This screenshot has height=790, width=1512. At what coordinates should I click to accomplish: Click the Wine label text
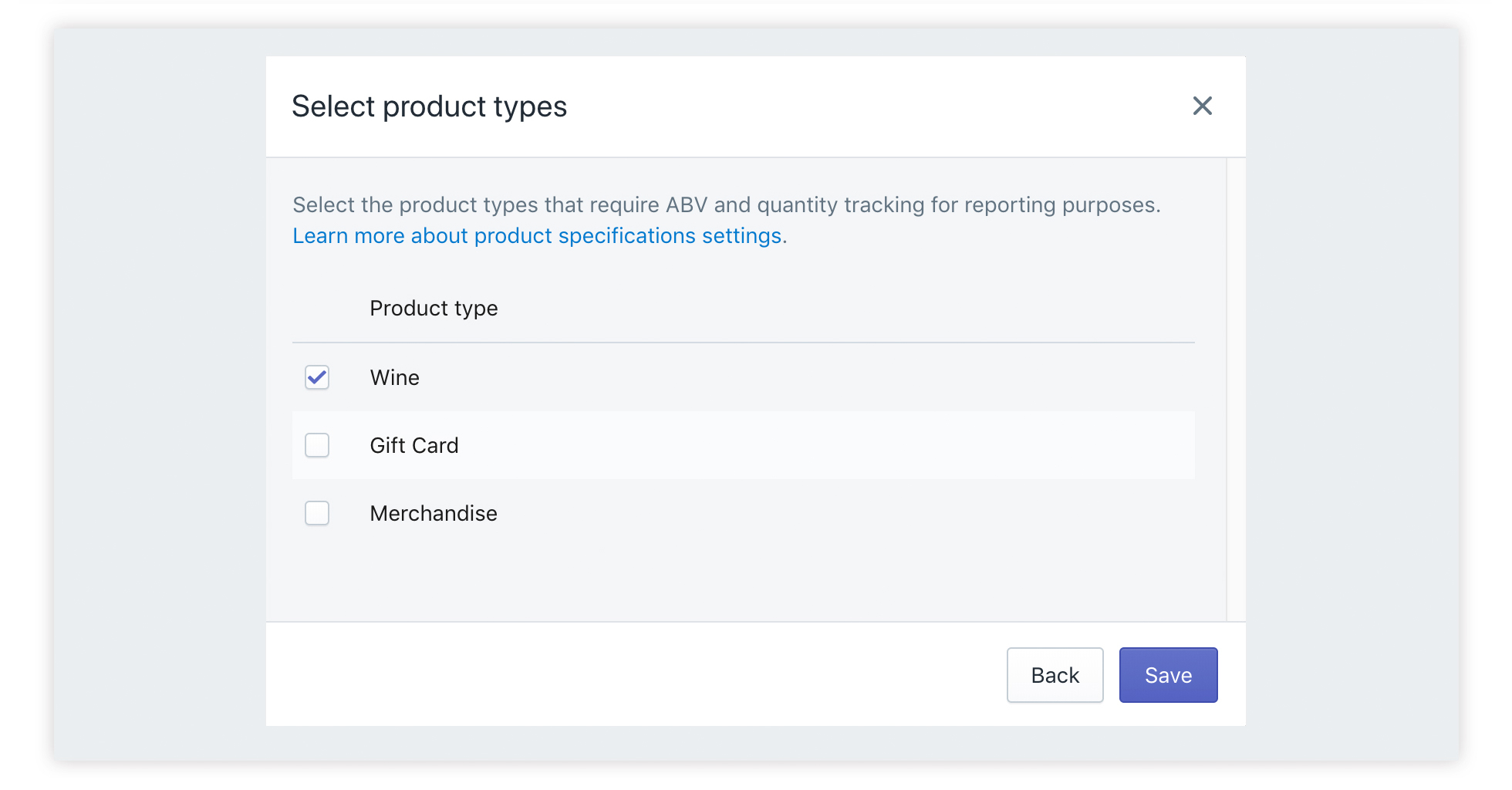(394, 377)
